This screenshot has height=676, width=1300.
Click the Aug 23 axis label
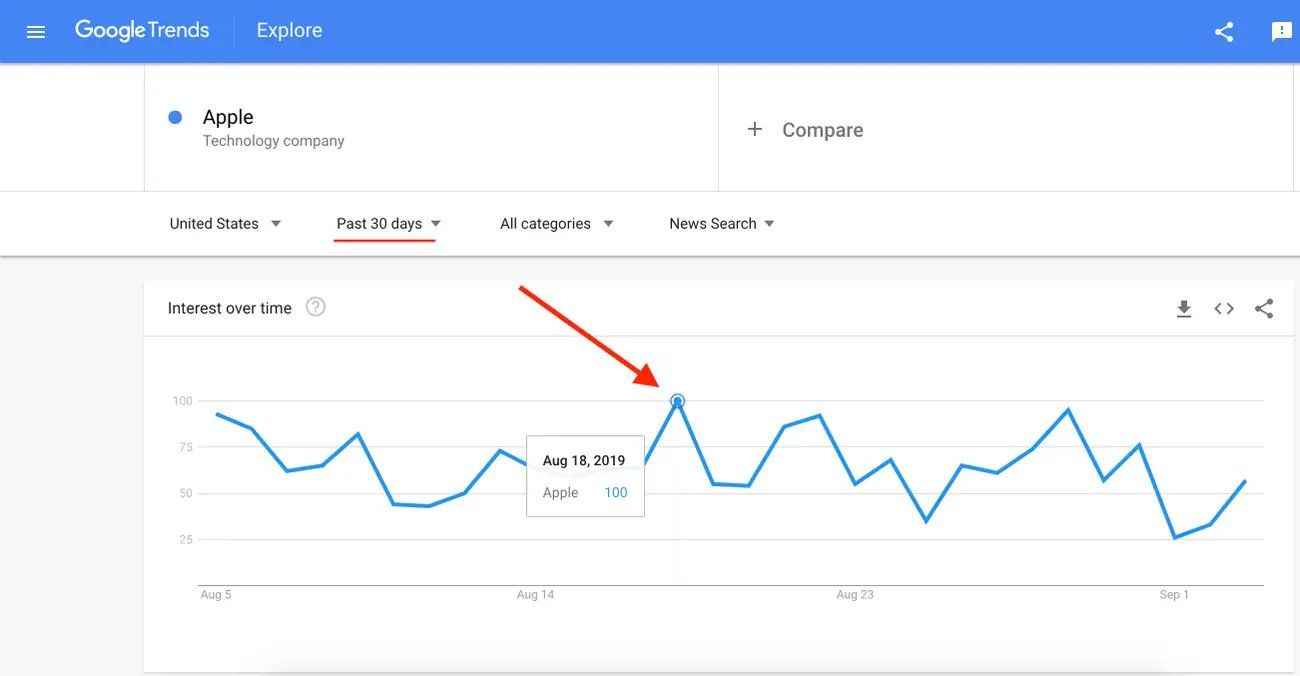(855, 595)
